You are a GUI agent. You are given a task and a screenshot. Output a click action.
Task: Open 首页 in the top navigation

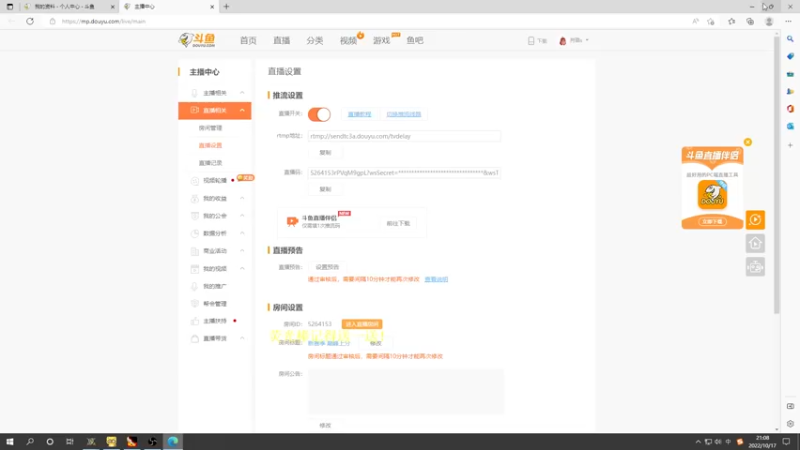(248, 40)
